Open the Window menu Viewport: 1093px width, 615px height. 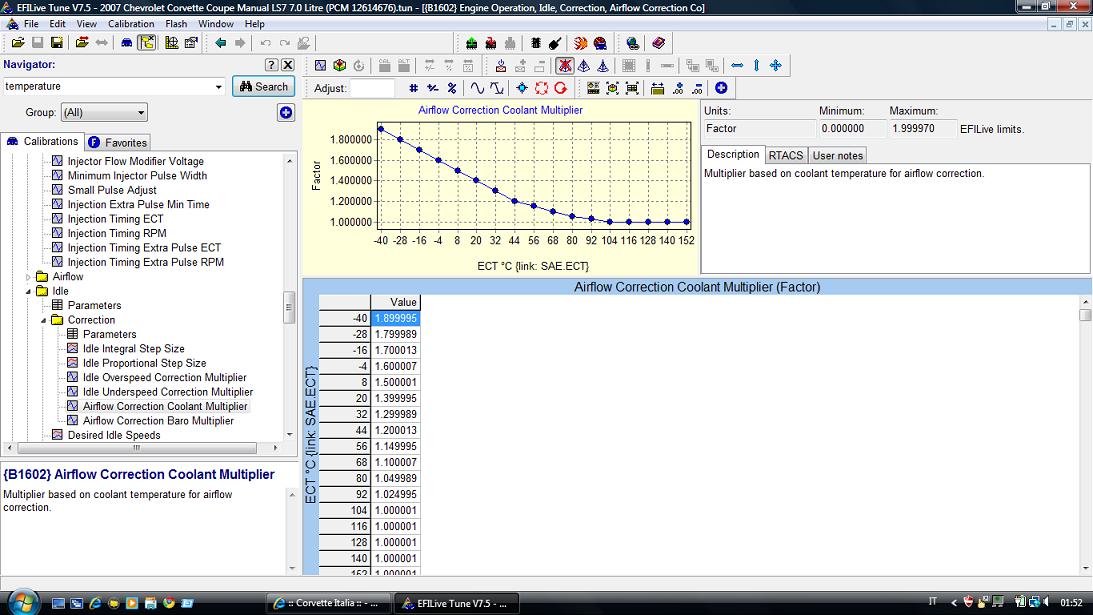coord(215,24)
